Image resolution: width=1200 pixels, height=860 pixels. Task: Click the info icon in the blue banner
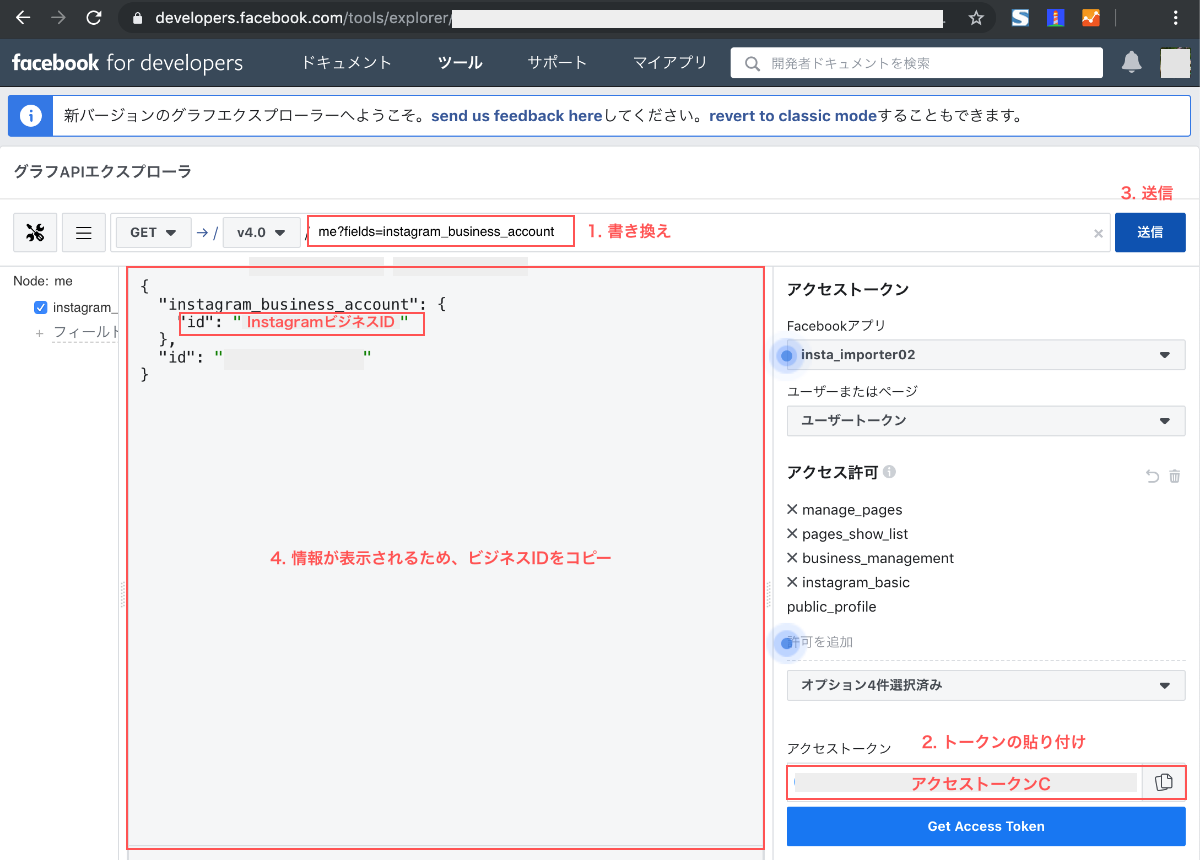tap(30, 115)
